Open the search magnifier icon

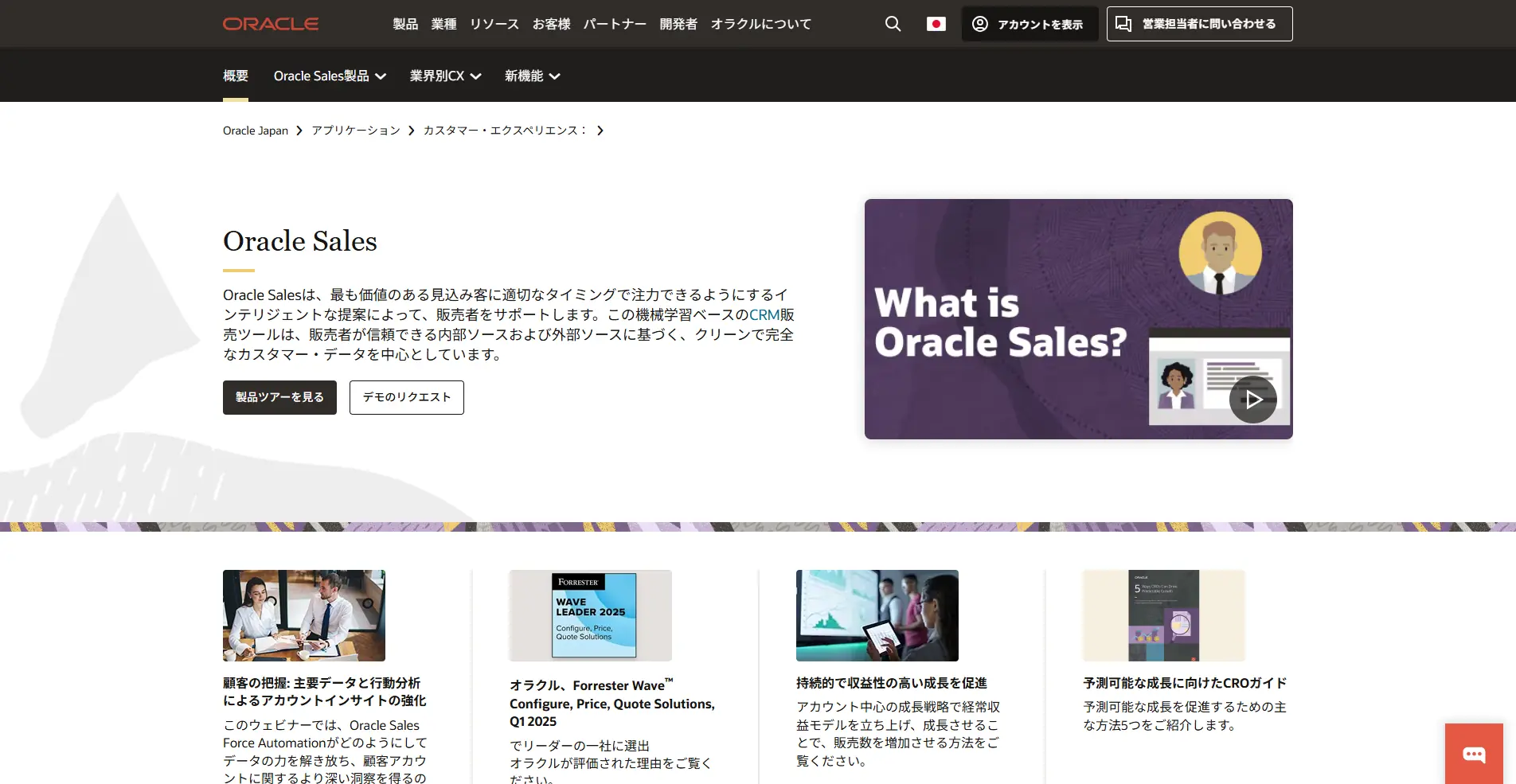893,24
